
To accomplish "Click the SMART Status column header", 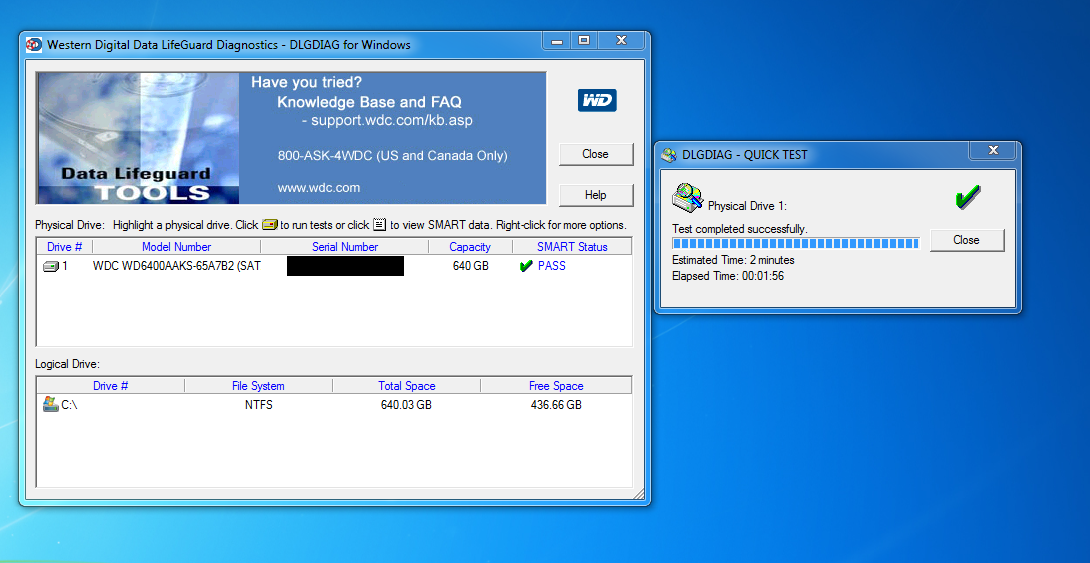I will (572, 247).
